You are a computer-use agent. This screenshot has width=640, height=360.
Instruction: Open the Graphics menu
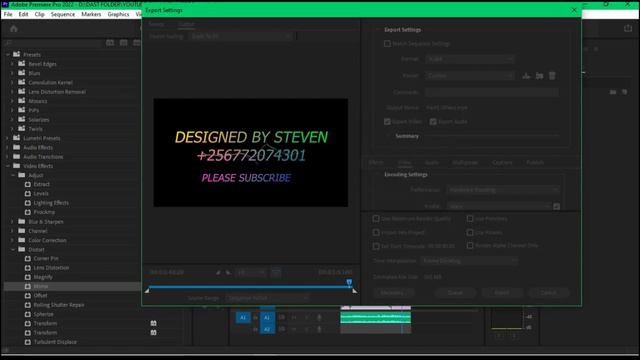click(118, 14)
